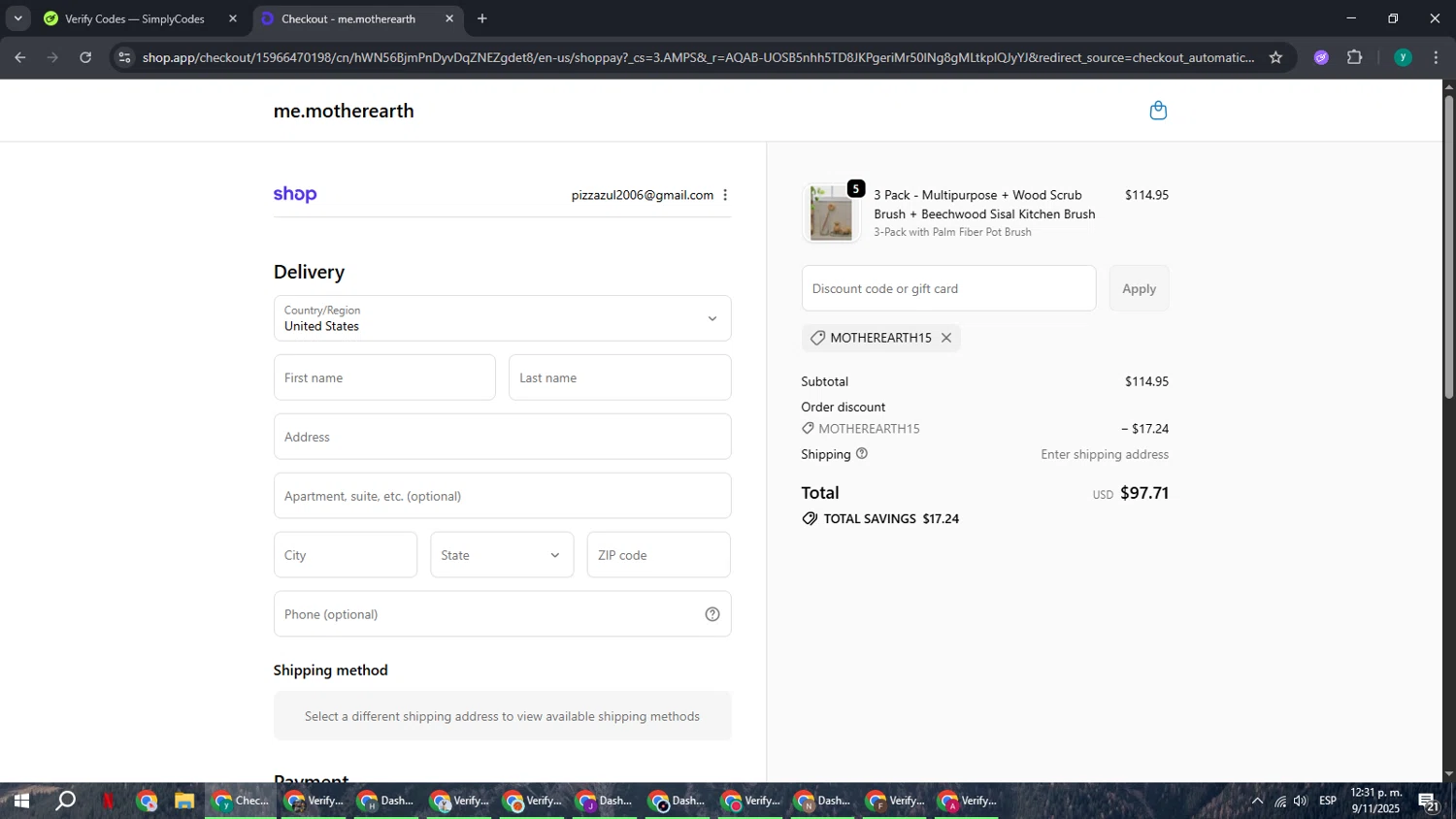The height and width of the screenshot is (819, 1456).
Task: Open the shopping cart bag icon
Action: point(1158,111)
